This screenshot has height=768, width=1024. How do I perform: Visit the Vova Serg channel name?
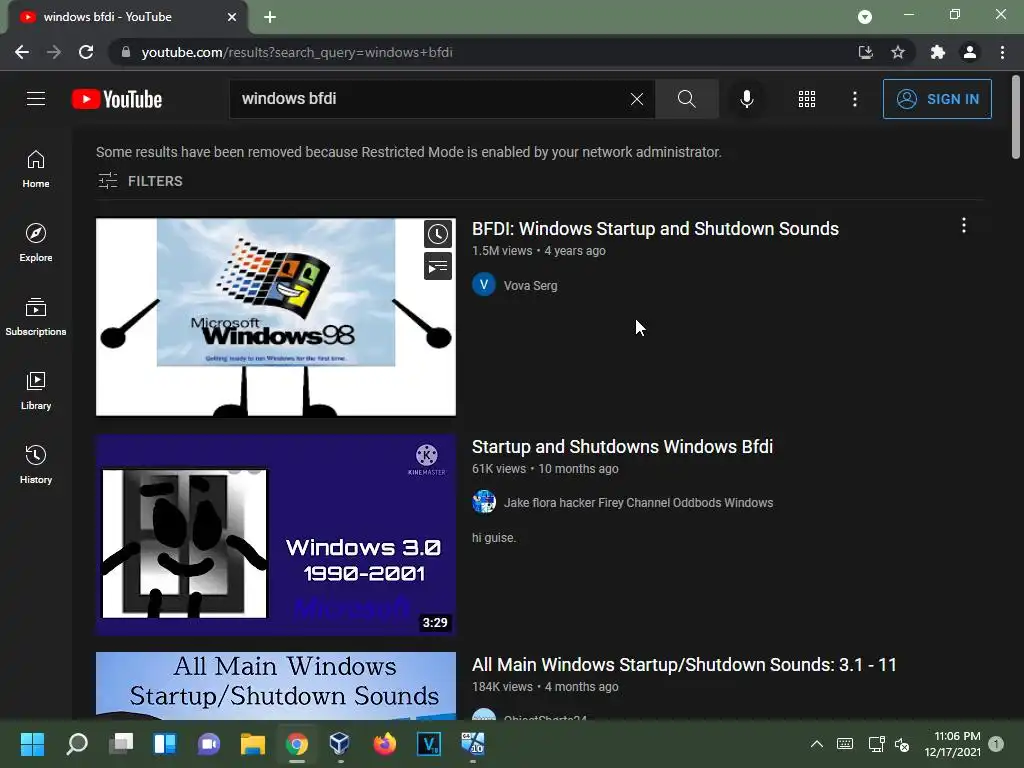[x=530, y=285]
